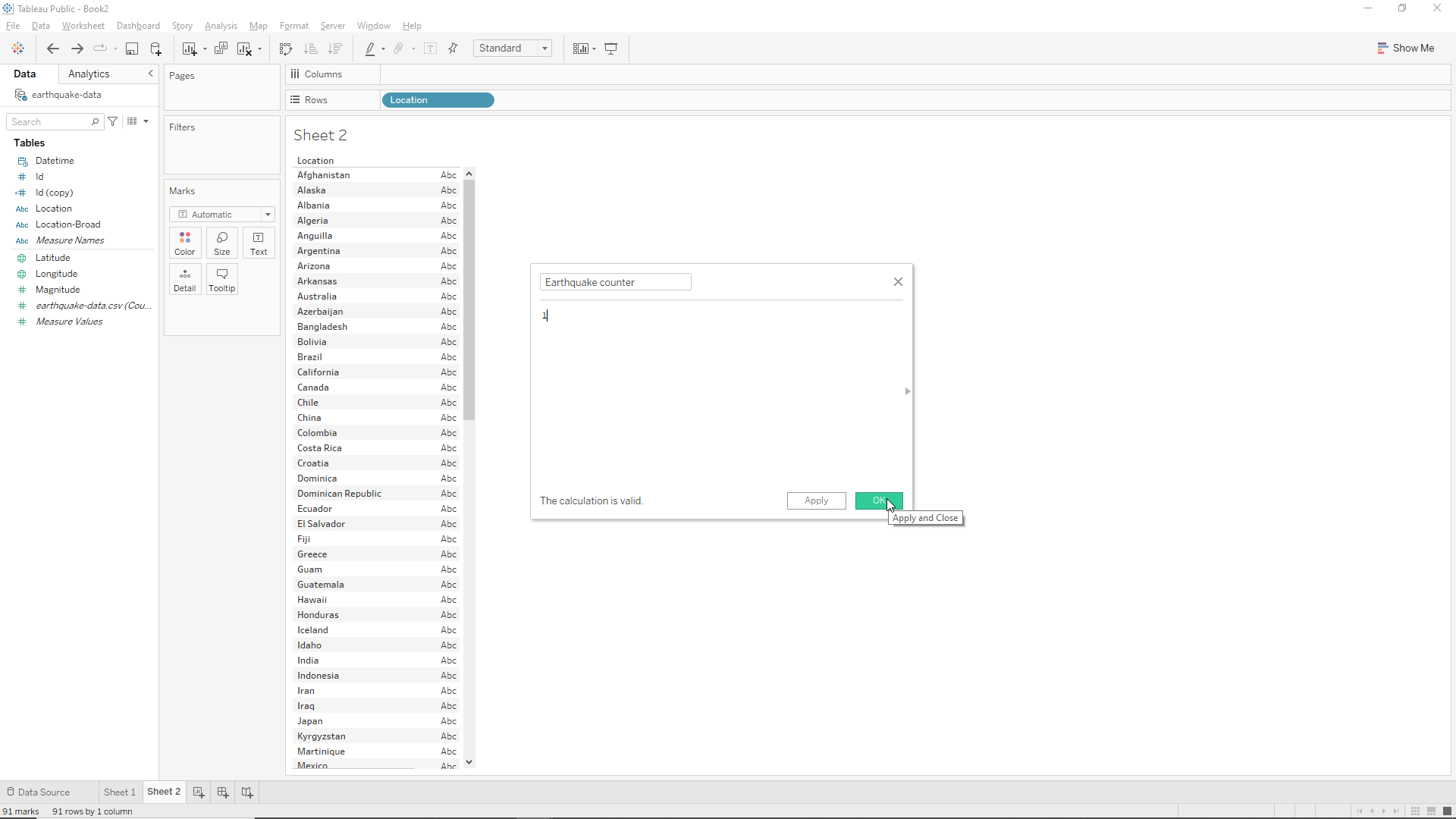Switch to the Analytics tab
This screenshot has height=819, width=1456.
click(x=89, y=74)
